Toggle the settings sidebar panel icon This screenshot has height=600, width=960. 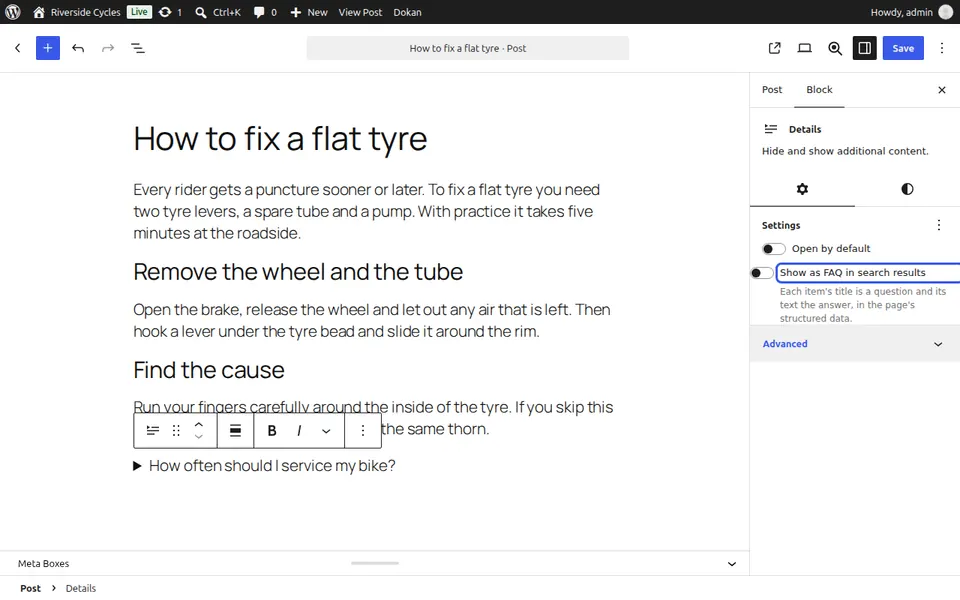(864, 48)
